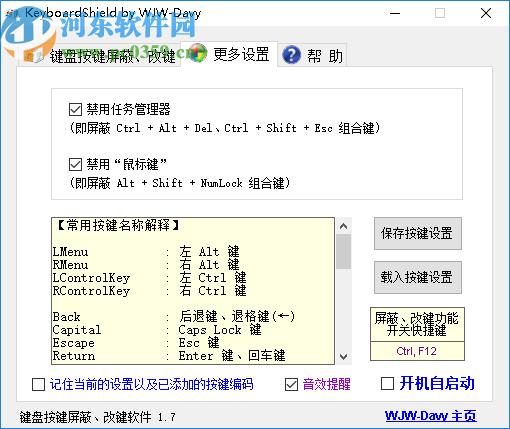Click the 【常用按键名称解释】 heading

coord(118,226)
